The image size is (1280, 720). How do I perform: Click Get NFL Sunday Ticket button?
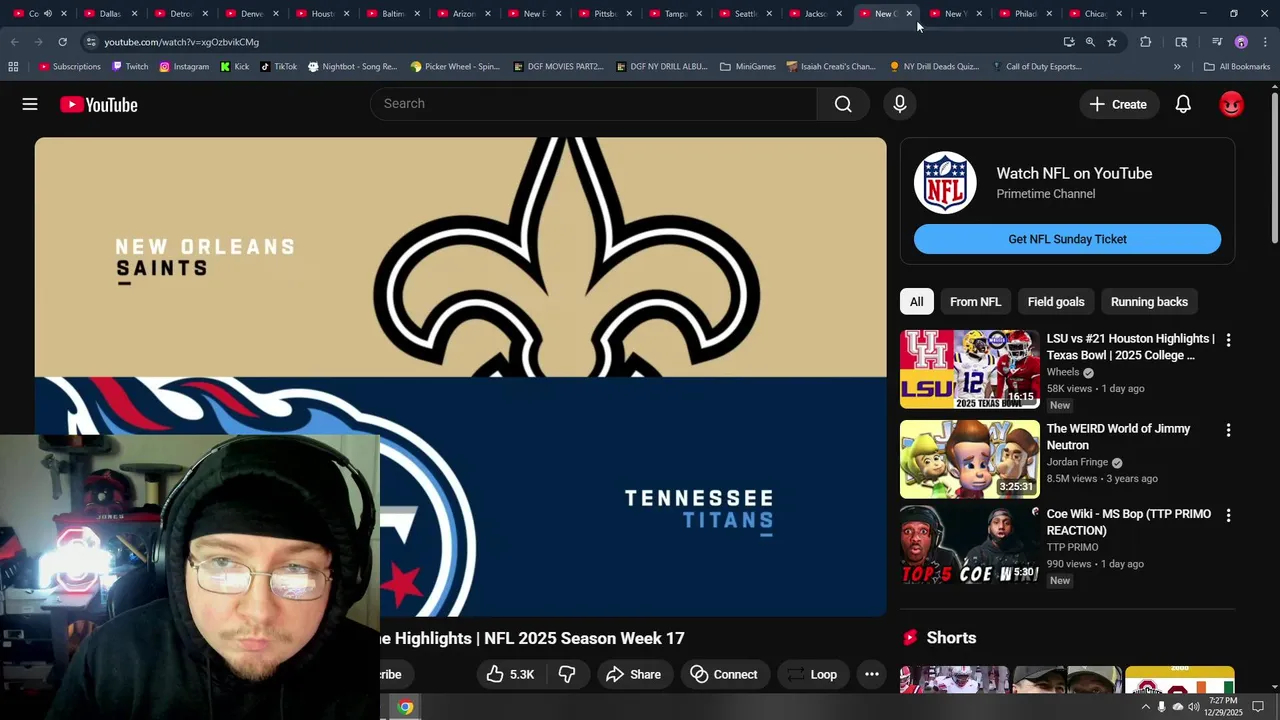click(x=1067, y=239)
